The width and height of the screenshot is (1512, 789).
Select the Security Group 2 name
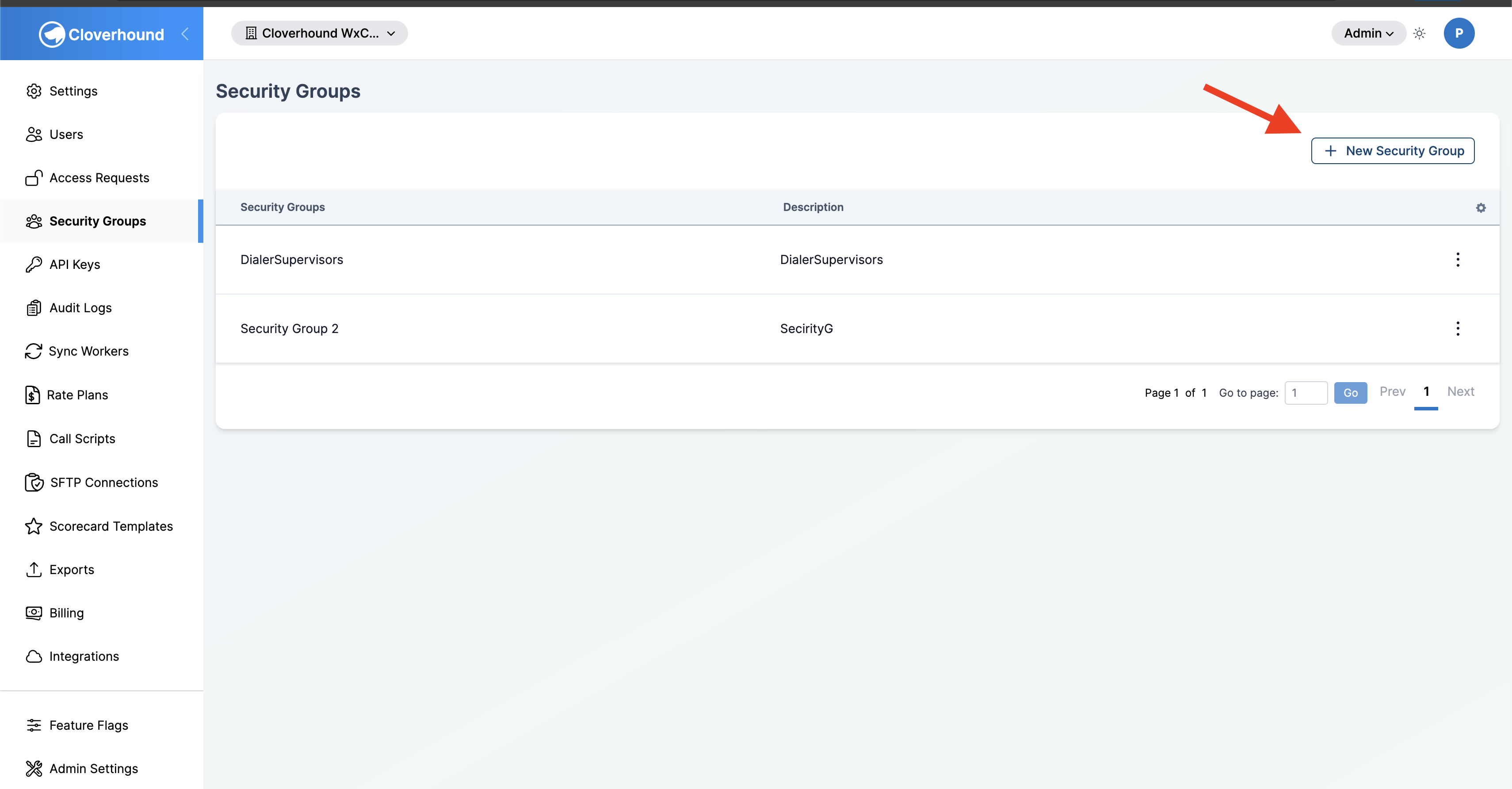(290, 329)
